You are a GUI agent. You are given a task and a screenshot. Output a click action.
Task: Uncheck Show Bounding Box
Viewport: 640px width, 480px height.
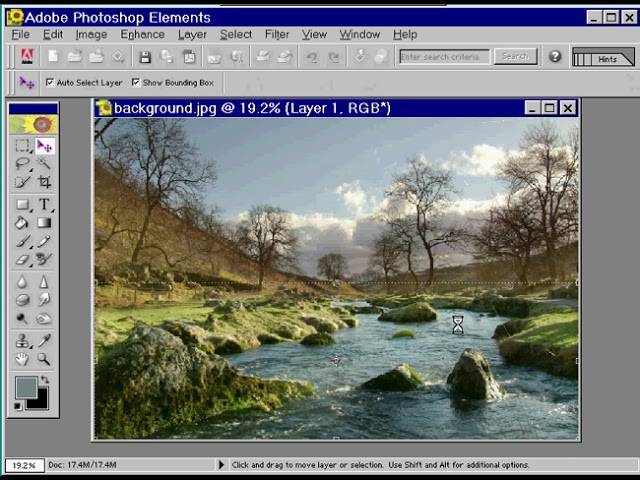(136, 82)
